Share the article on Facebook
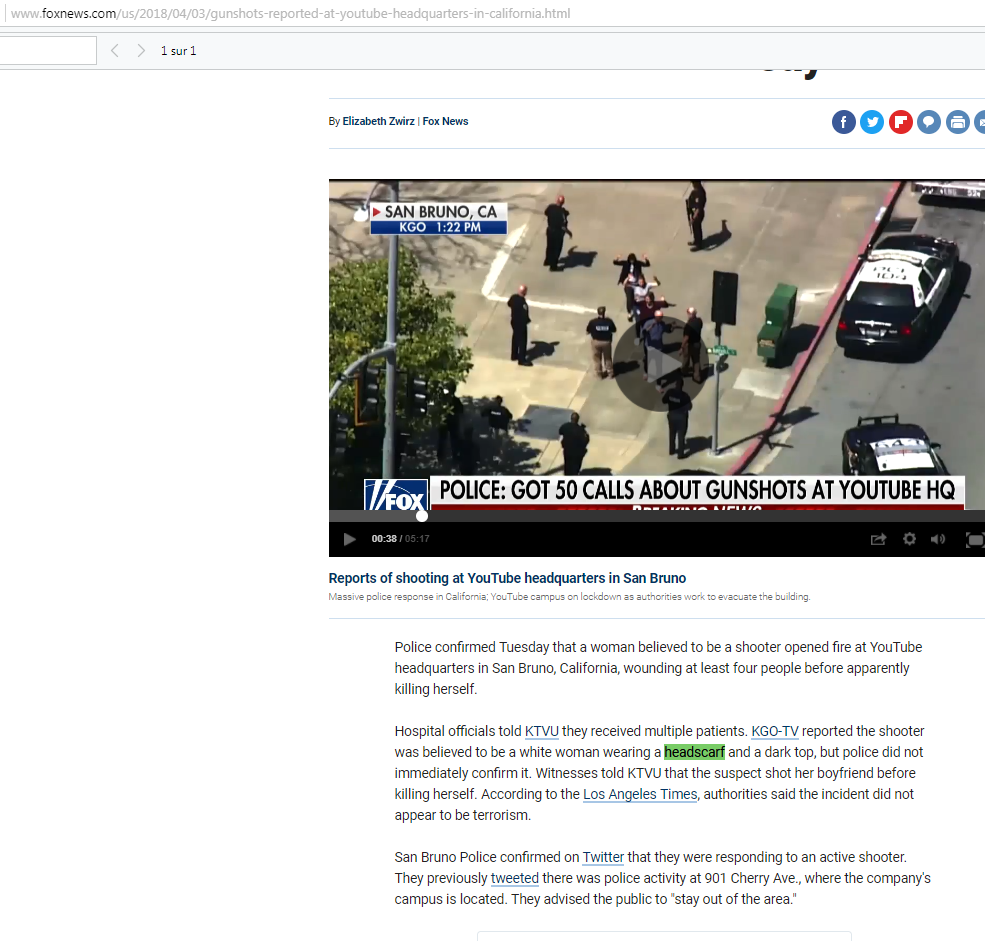Viewport: 985px width, 941px height. pos(843,121)
